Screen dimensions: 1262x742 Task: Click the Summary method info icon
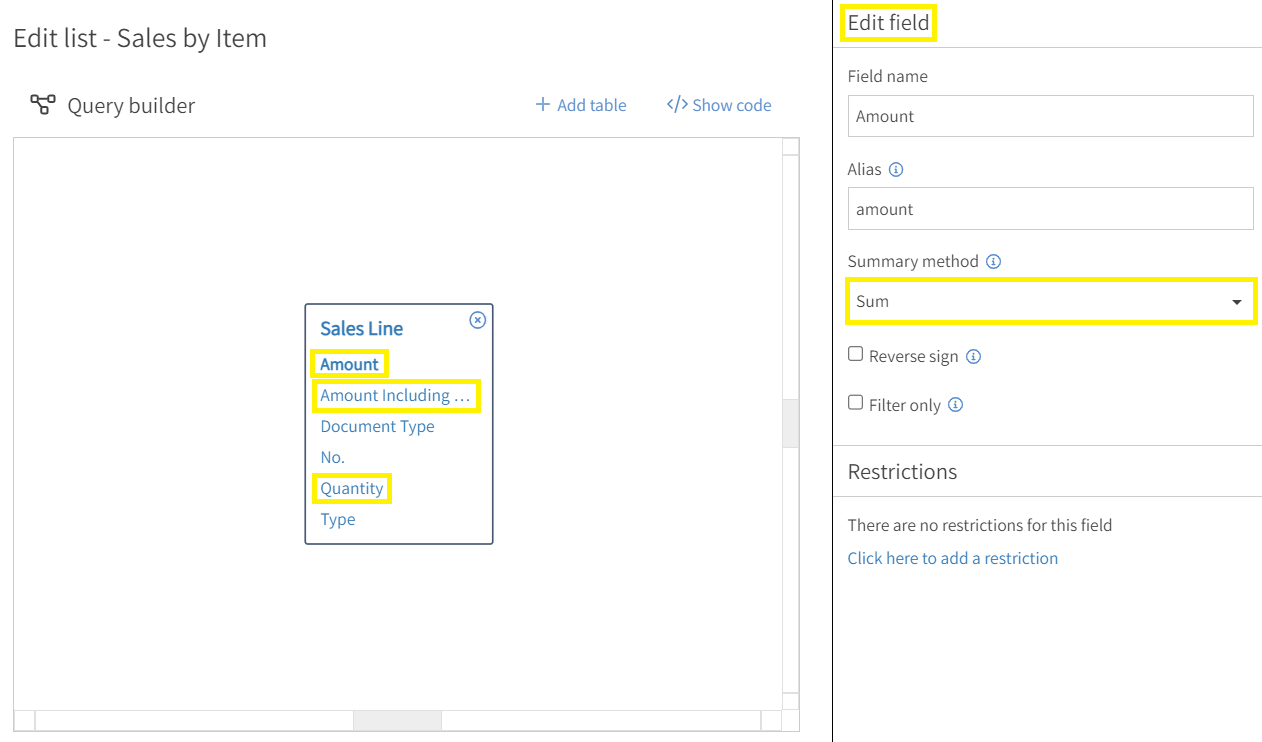point(993,261)
